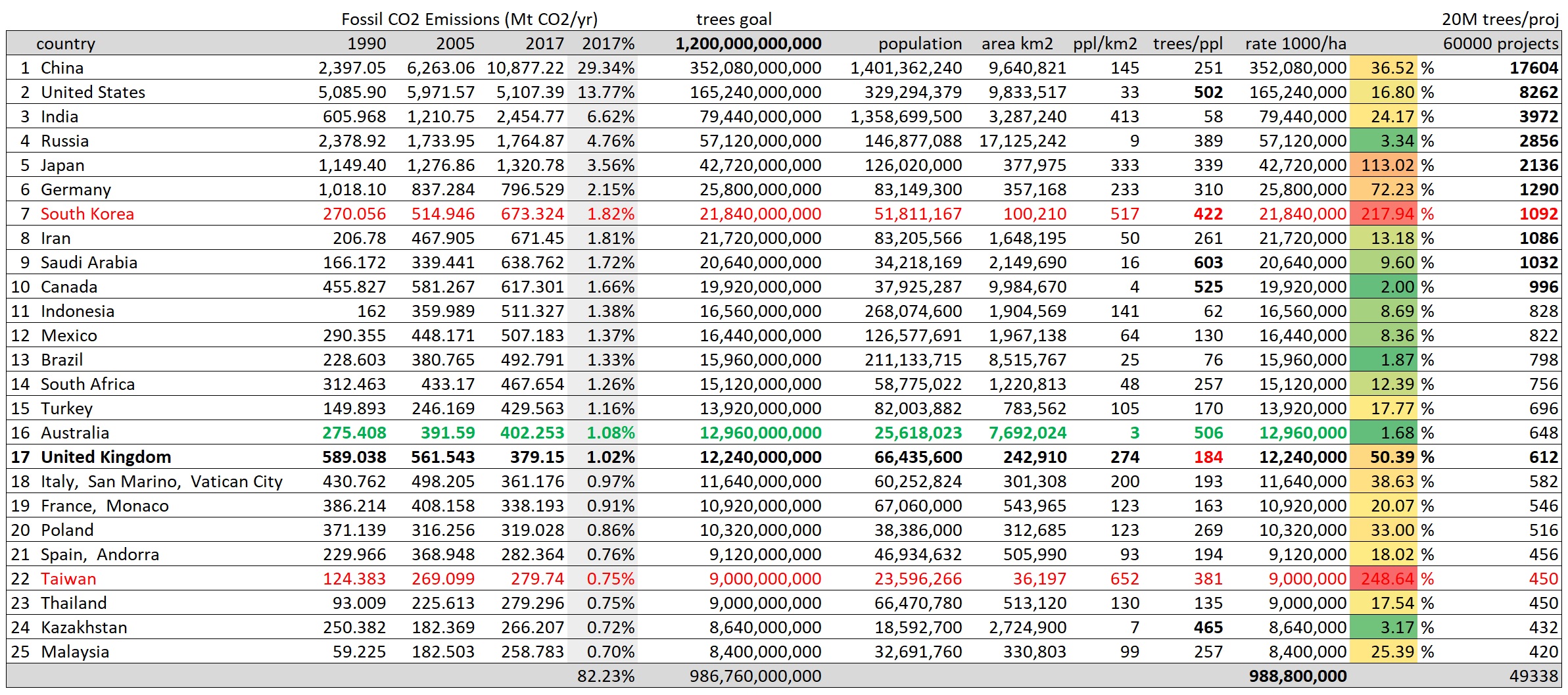Screen dimensions: 1568x695
Task: Select the bottom total cell 82.23%
Action: click(x=605, y=675)
